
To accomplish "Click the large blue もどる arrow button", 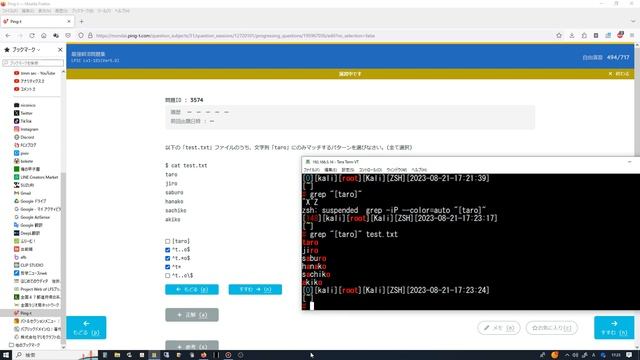I will (86, 327).
